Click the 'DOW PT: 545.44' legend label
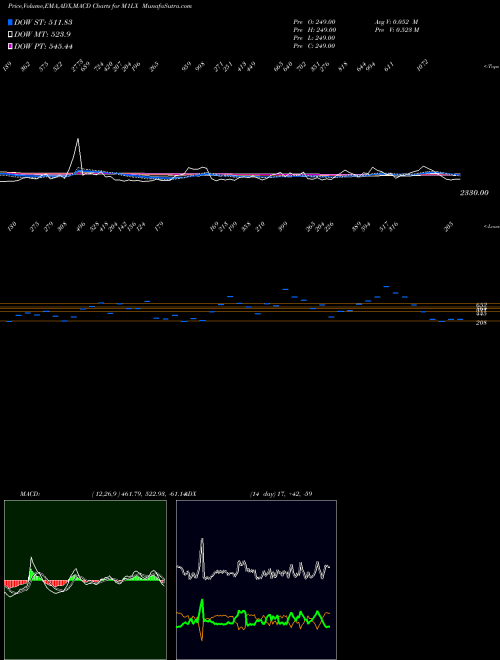500x660 pixels. 43,46
